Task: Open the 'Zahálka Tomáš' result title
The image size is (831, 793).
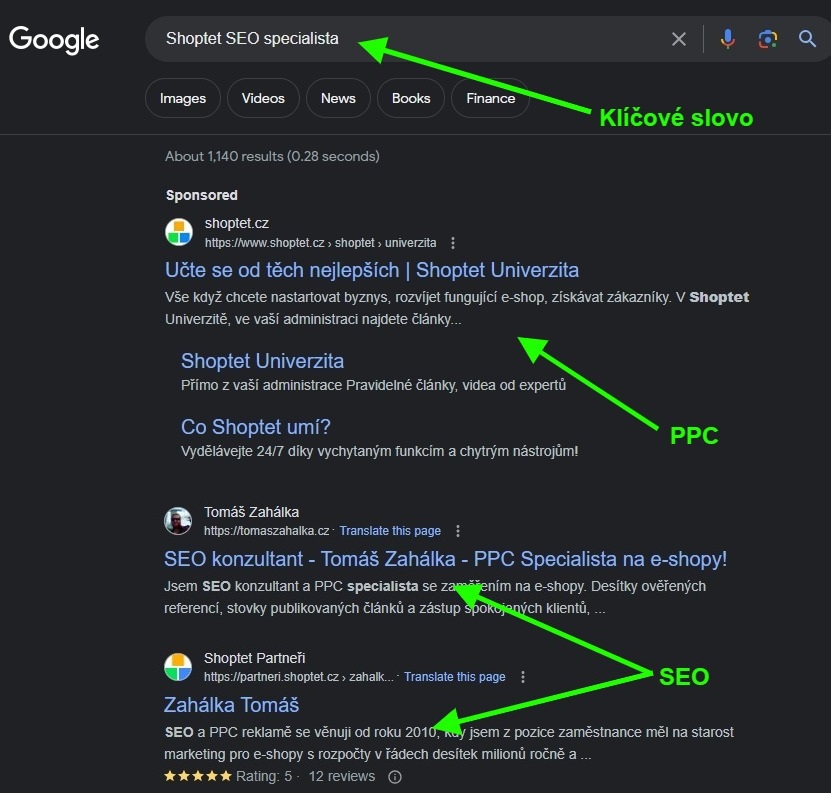Action: click(231, 705)
